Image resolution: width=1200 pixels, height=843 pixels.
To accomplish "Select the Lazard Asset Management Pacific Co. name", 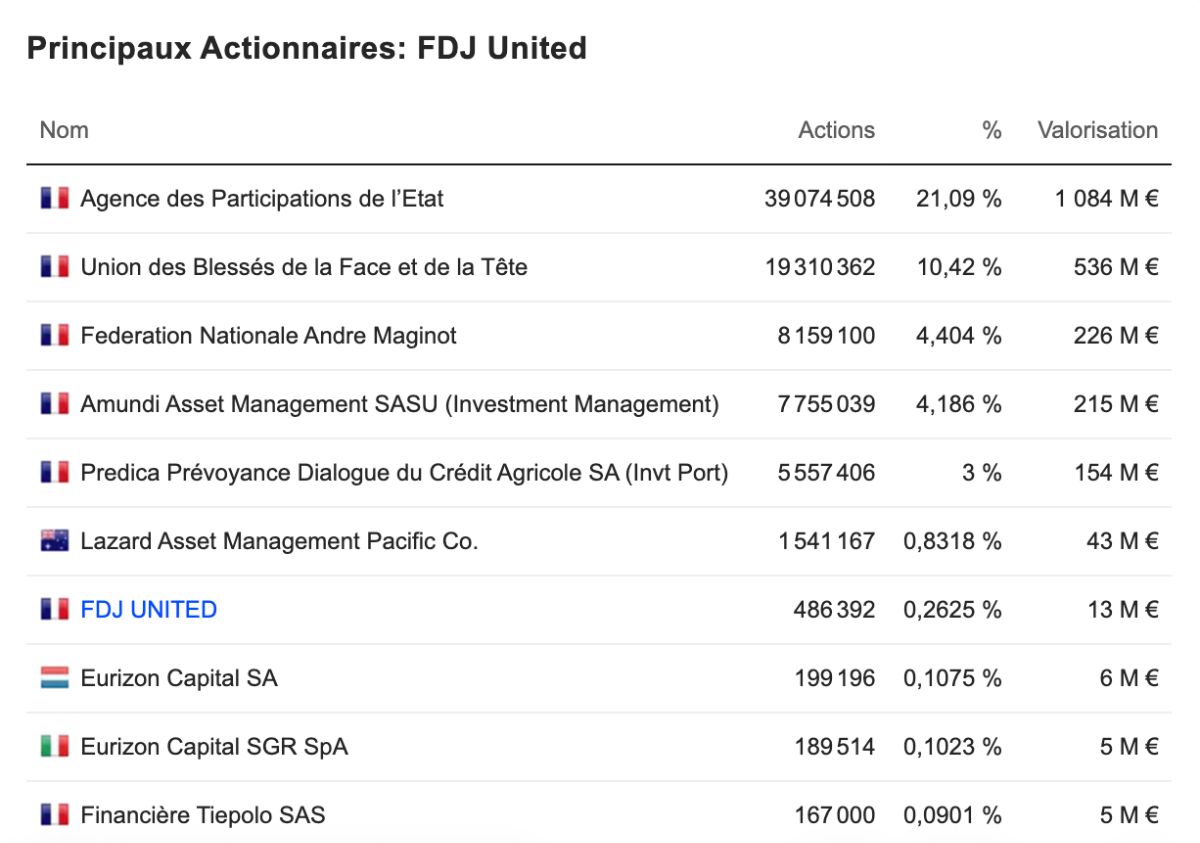I will [x=279, y=541].
